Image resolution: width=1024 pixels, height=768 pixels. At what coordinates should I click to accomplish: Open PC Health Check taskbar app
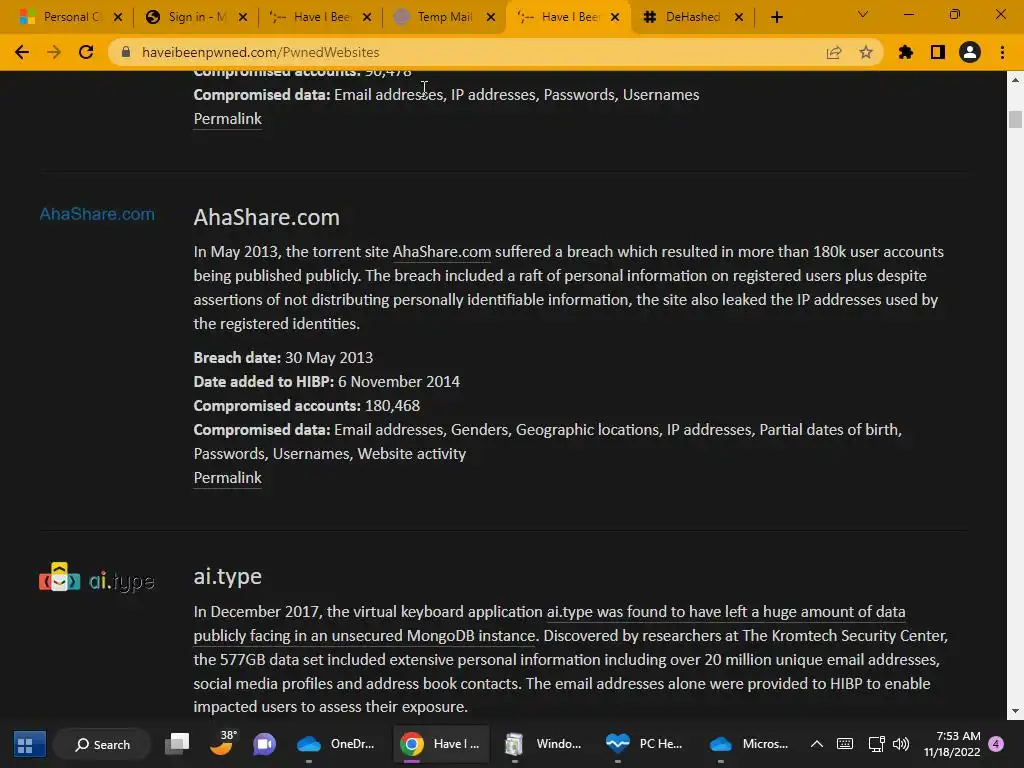644,744
